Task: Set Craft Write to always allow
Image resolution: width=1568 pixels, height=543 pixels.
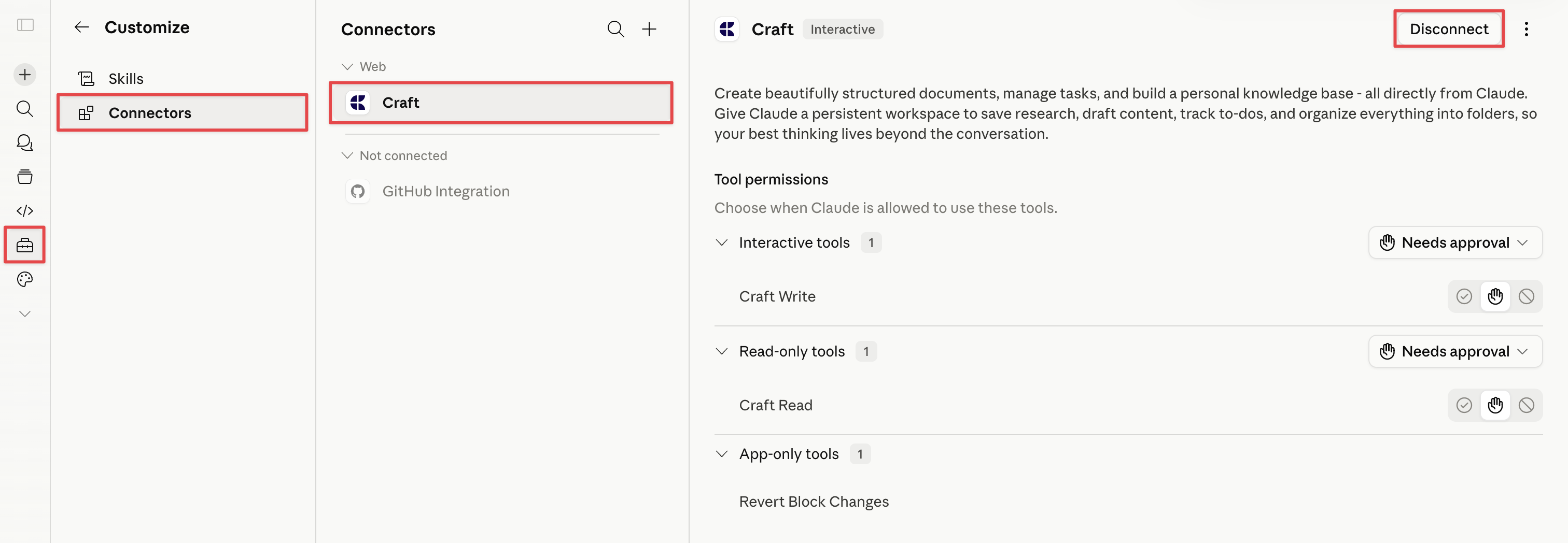Action: [1464, 296]
